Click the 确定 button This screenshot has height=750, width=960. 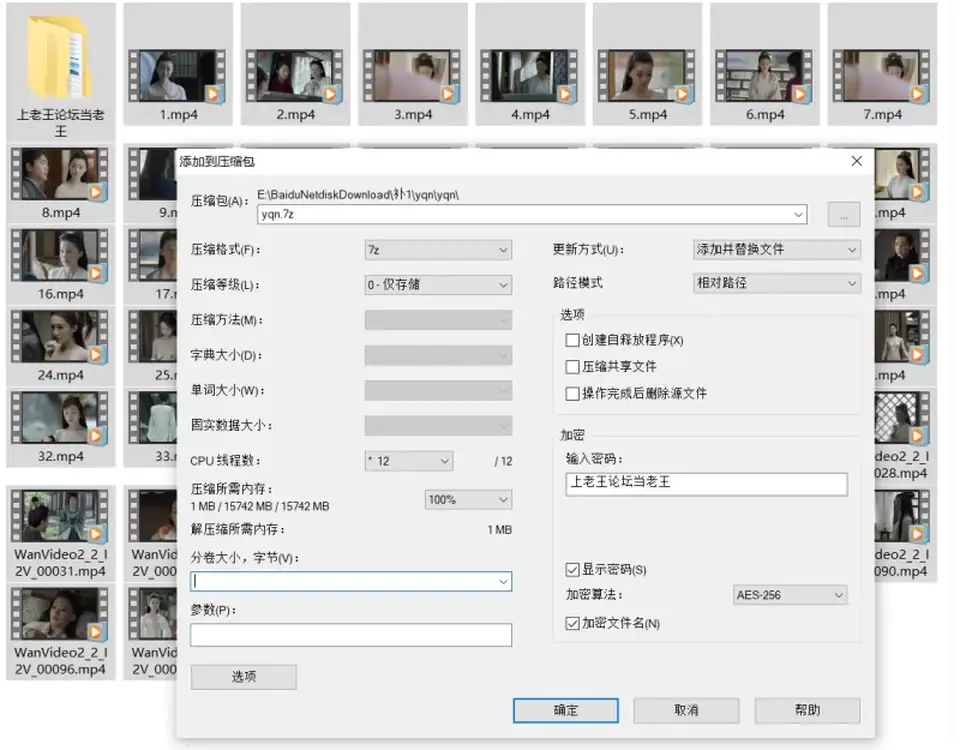pyautogui.click(x=566, y=710)
